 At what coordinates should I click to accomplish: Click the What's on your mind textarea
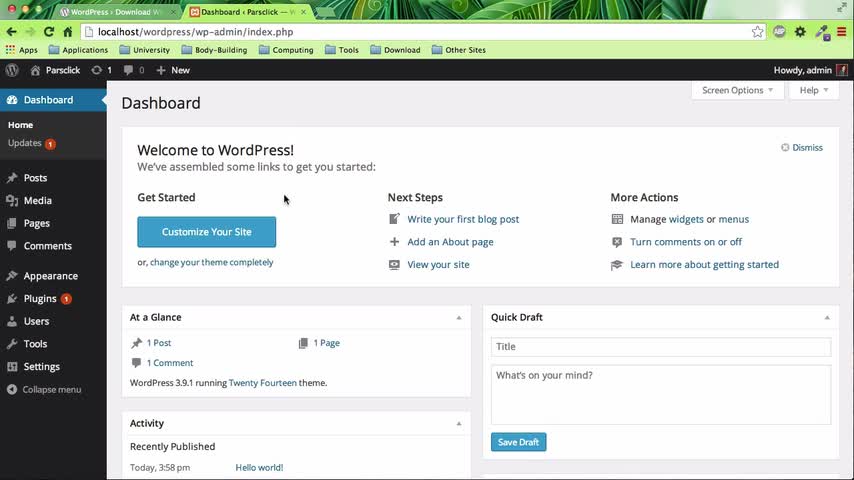(x=661, y=394)
